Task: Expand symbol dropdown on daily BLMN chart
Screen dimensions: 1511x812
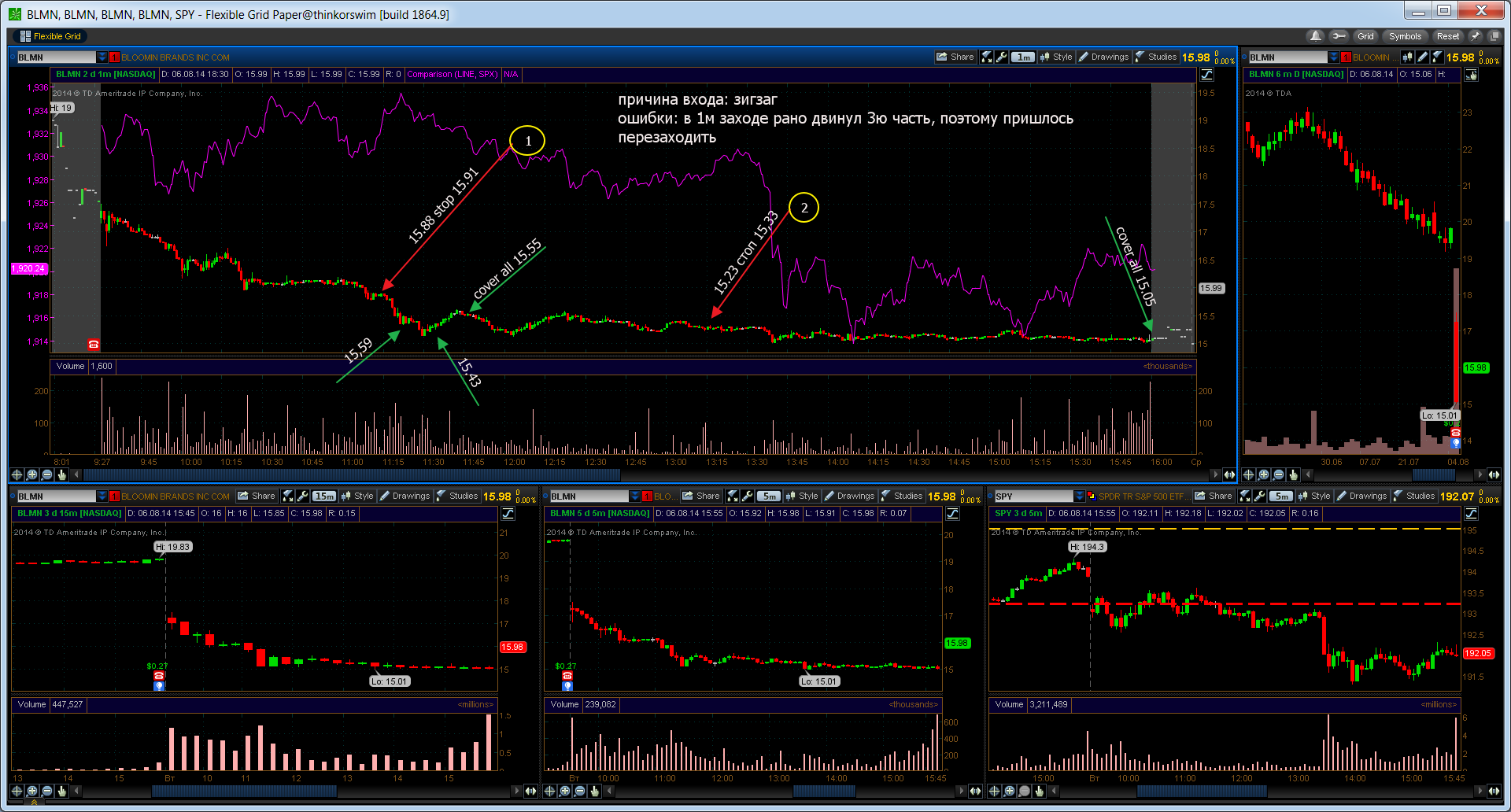Action: [x=1334, y=57]
